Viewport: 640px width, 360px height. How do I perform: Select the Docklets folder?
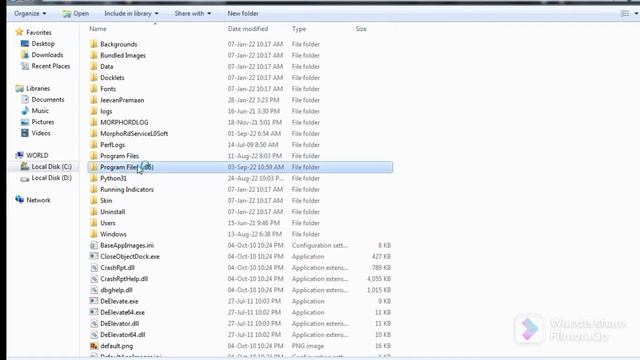[112, 78]
